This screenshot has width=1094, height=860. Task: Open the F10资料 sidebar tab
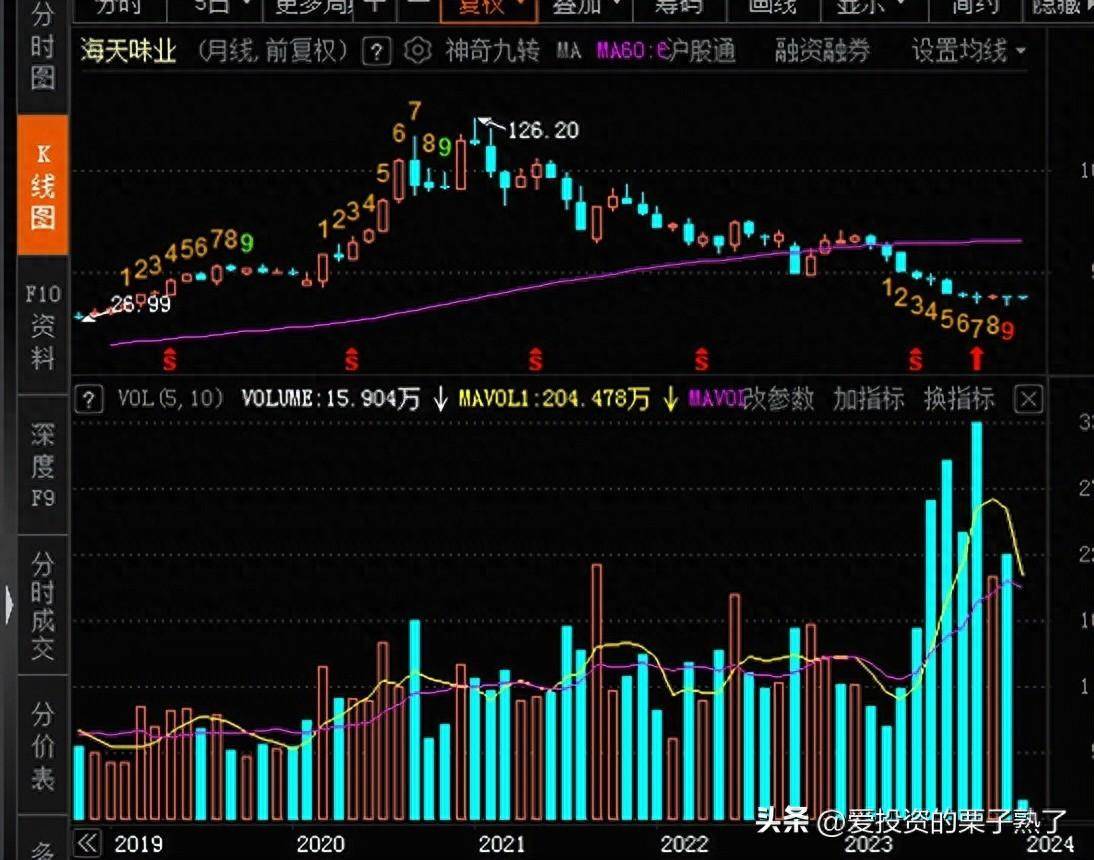point(43,326)
